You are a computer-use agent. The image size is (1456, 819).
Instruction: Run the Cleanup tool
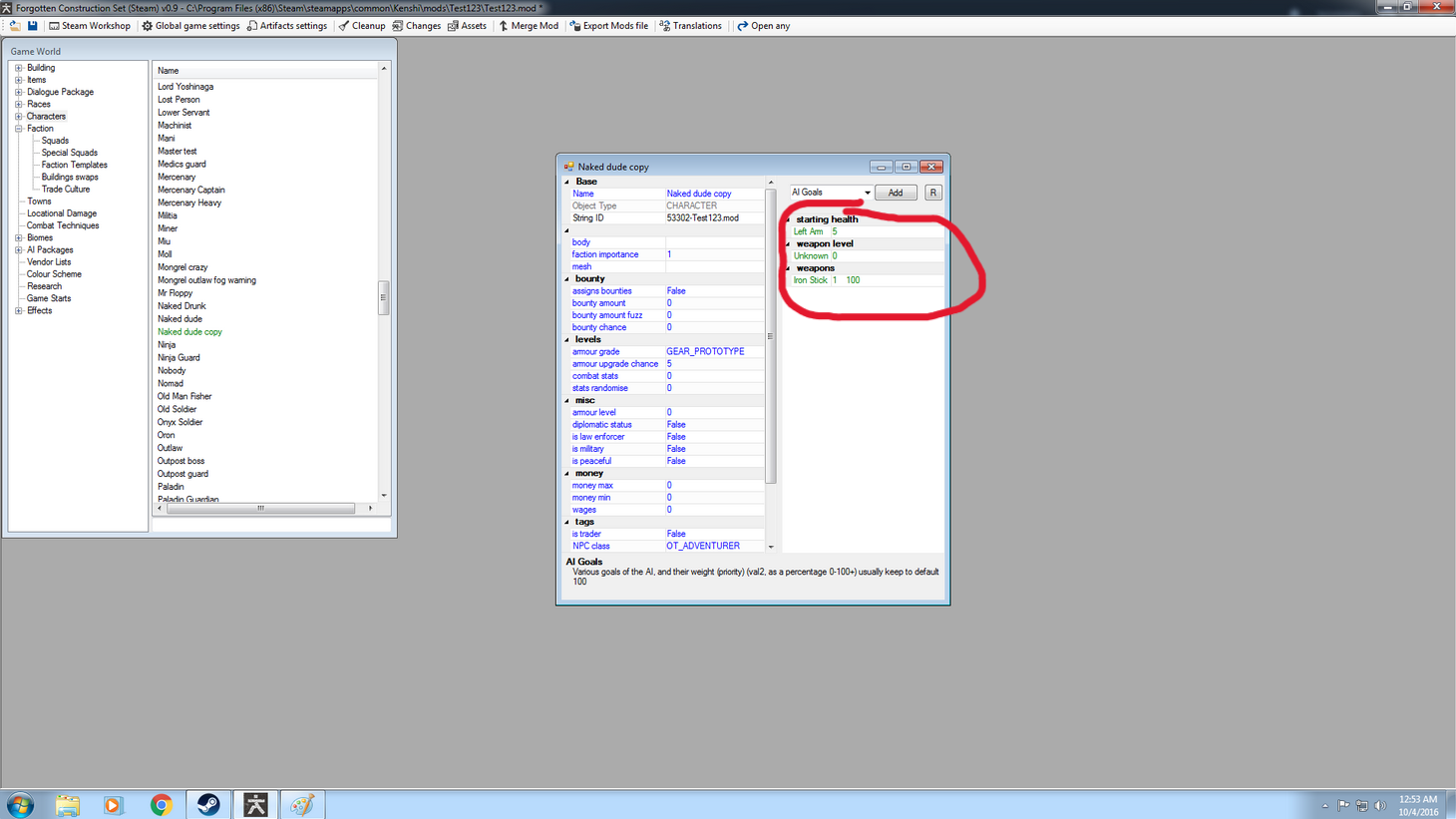(361, 26)
